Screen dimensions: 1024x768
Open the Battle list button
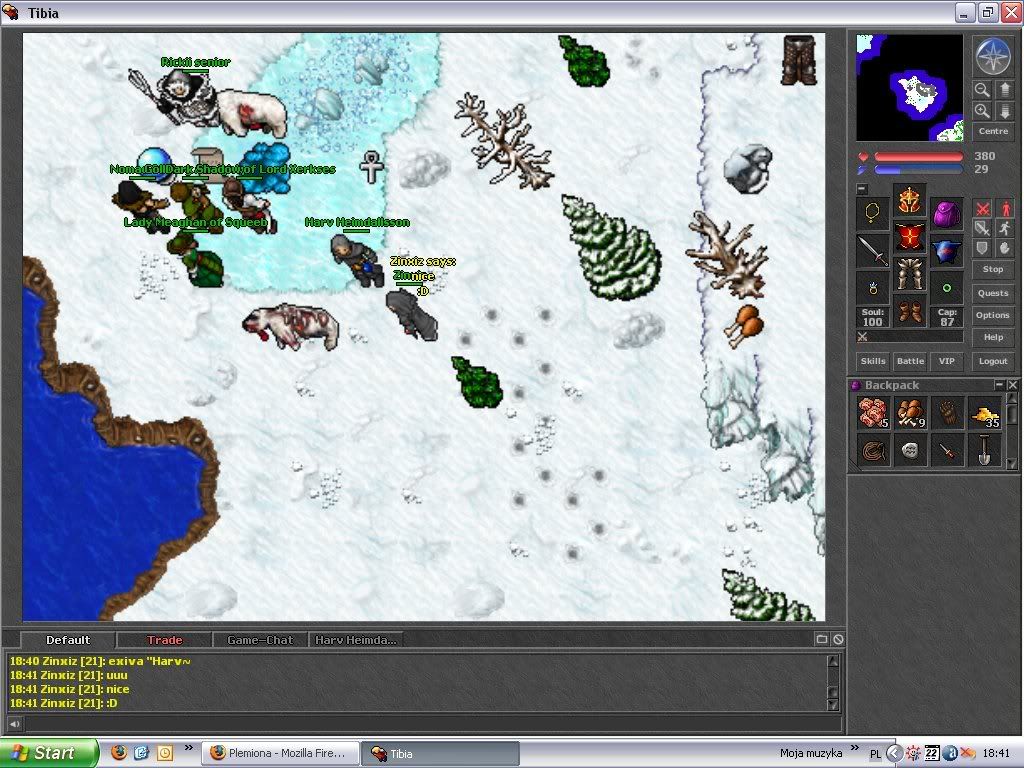[x=910, y=361]
